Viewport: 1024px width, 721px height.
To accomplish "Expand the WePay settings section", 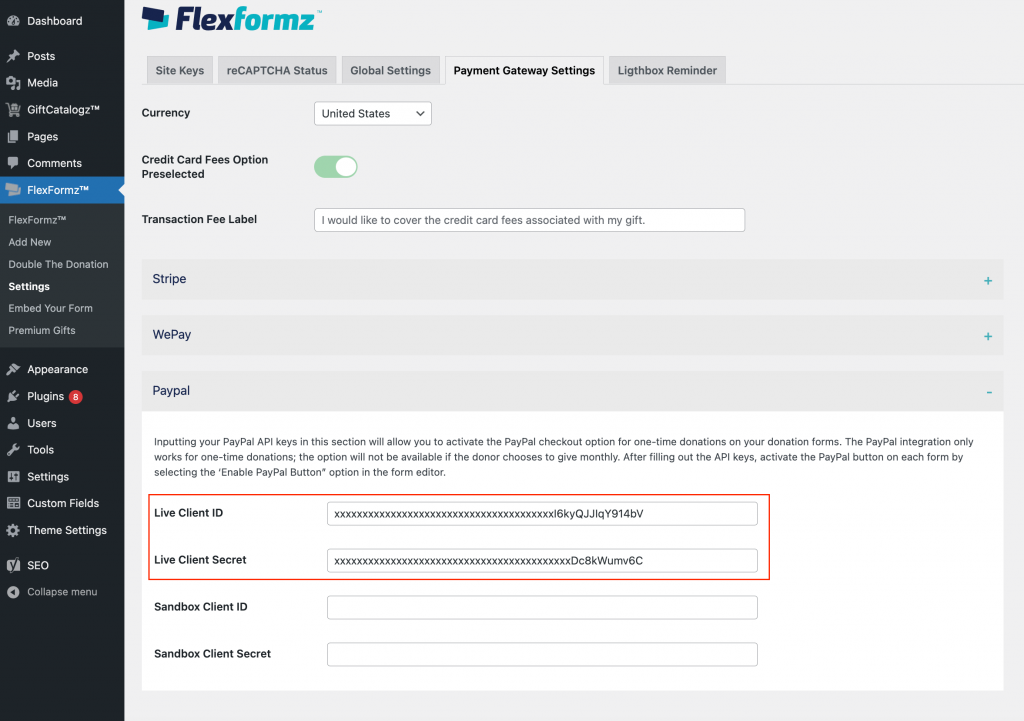I will click(573, 335).
